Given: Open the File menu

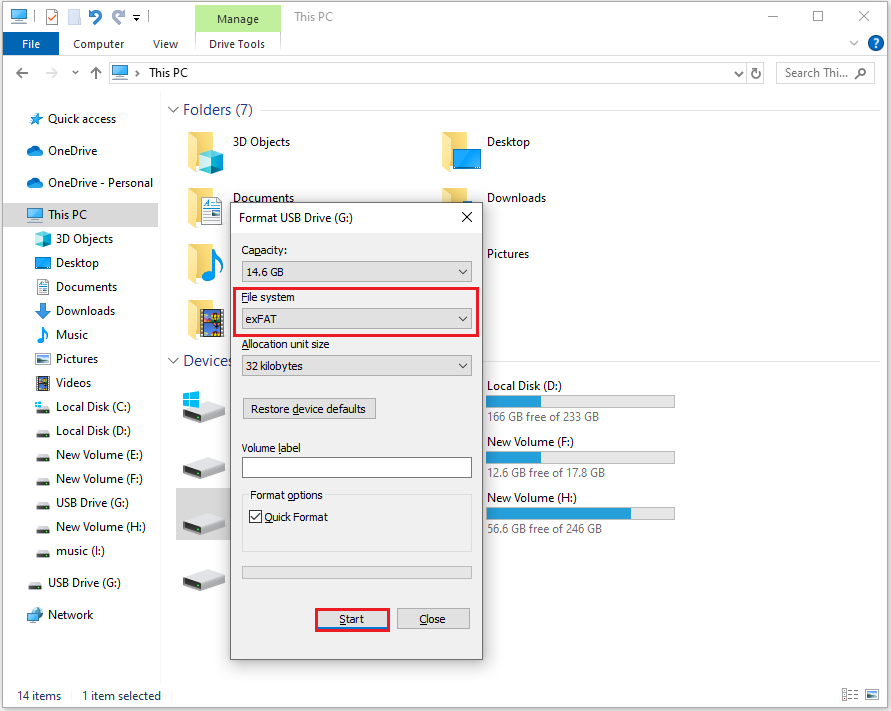Looking at the screenshot, I should (31, 44).
